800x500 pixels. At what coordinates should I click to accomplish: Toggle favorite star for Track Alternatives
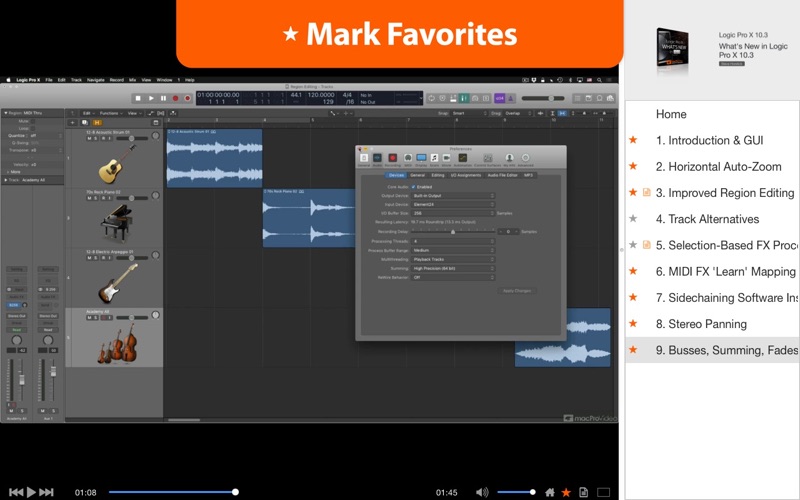(x=633, y=219)
